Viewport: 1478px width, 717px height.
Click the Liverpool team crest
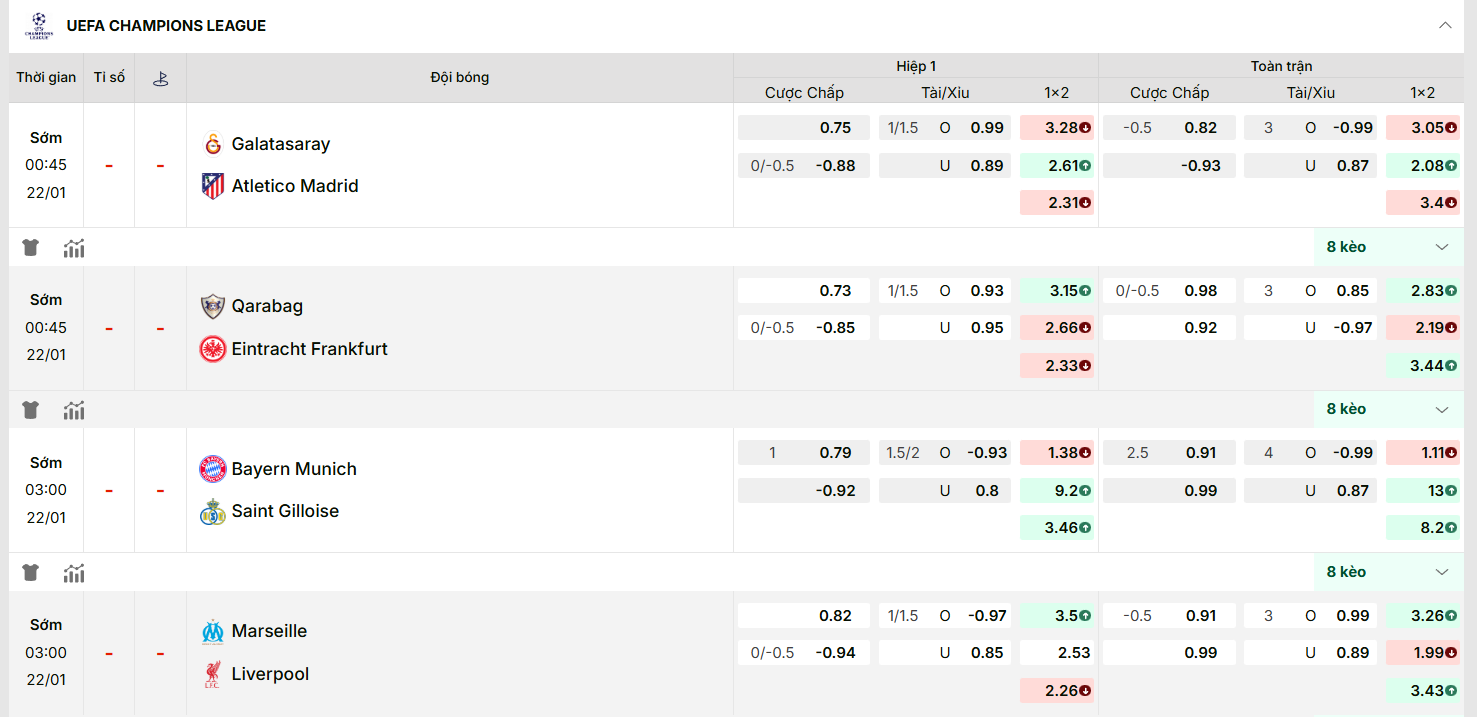point(212,674)
